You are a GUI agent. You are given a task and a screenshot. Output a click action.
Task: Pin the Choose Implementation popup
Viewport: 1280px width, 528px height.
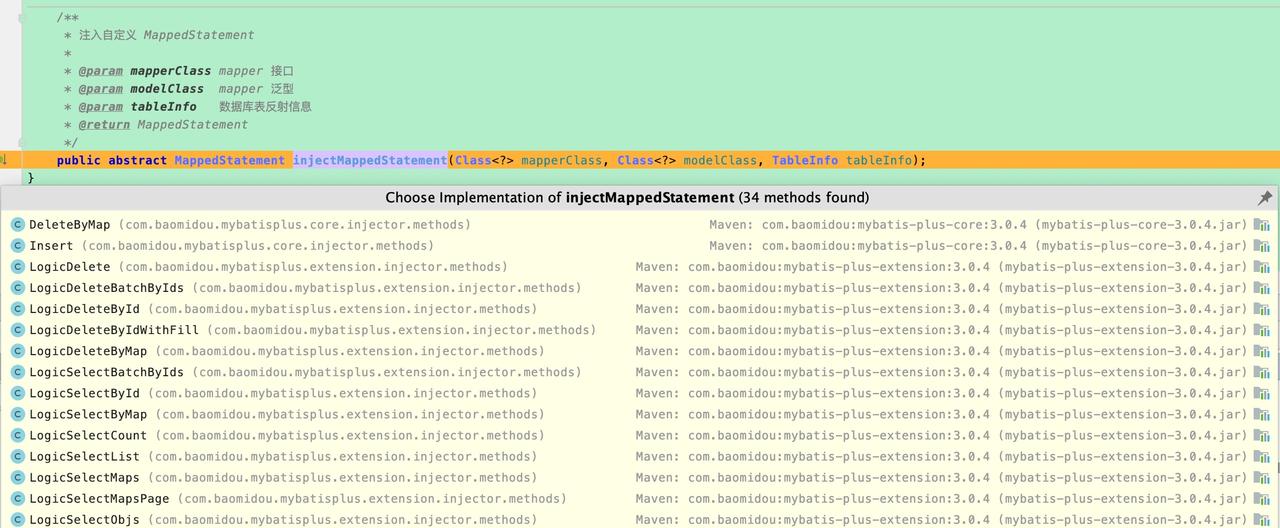(x=1264, y=198)
